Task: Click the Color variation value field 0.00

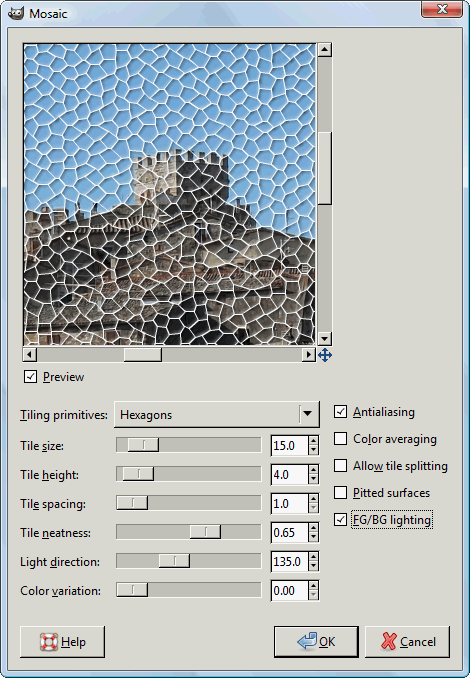Action: click(289, 590)
